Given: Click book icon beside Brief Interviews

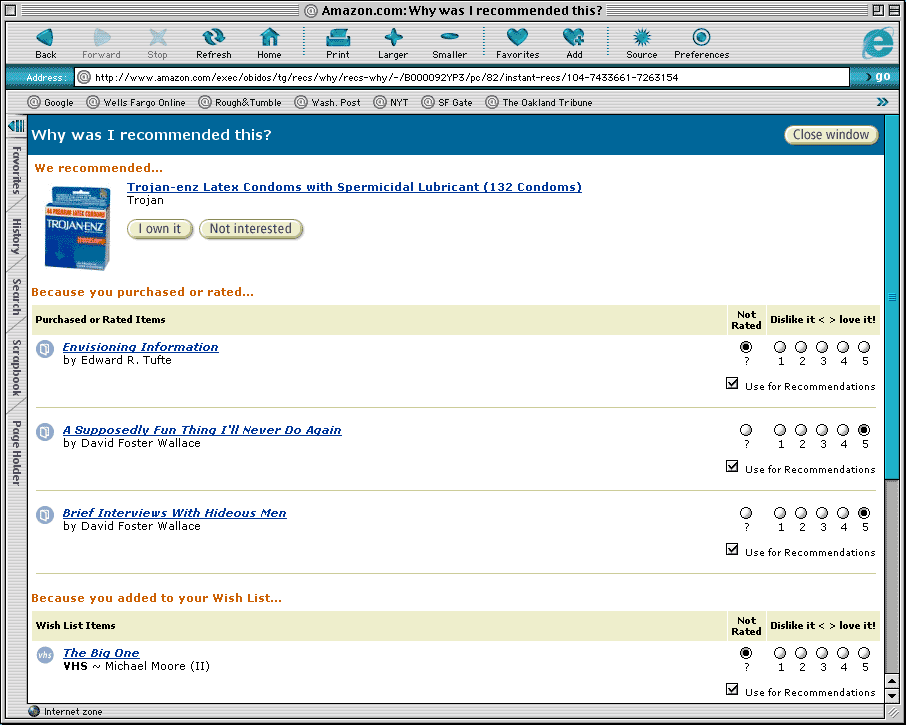Looking at the screenshot, I should click(x=45, y=515).
